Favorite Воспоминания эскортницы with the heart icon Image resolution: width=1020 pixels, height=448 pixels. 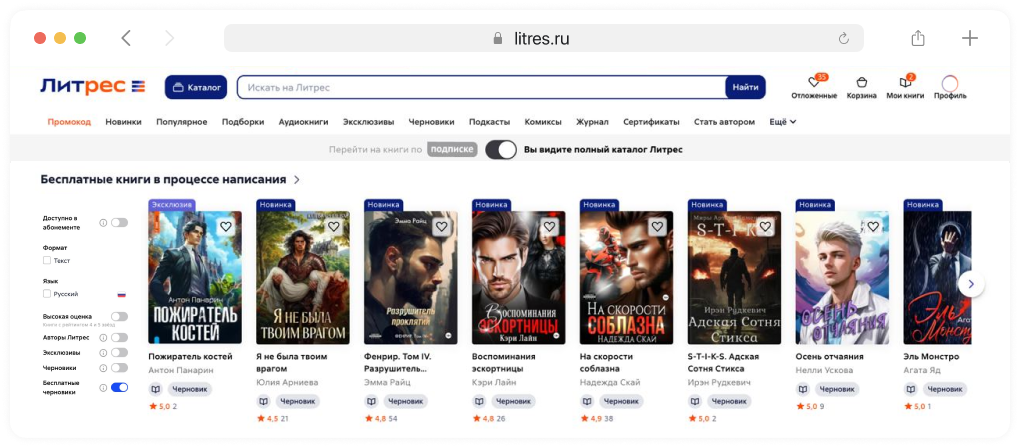(x=550, y=226)
